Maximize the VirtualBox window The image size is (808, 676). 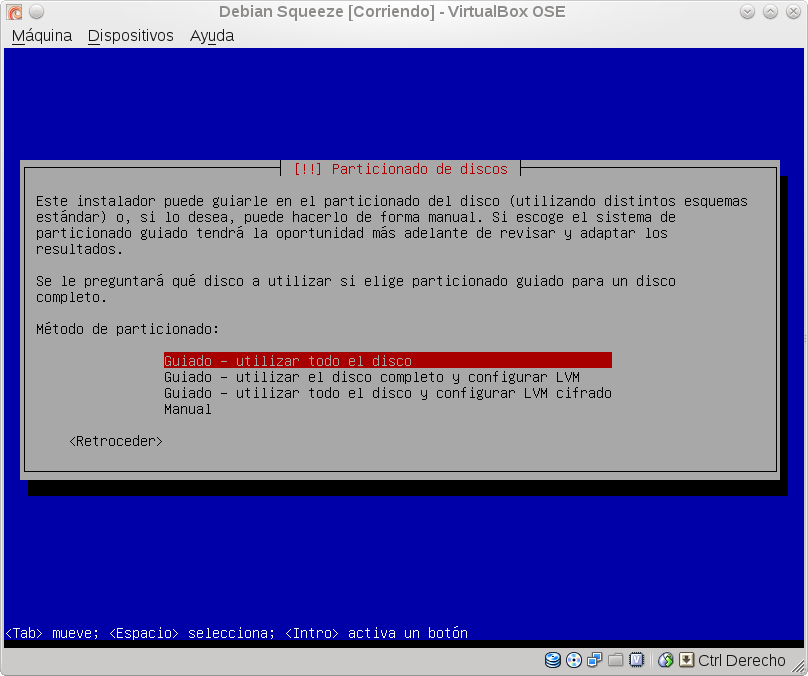click(770, 11)
